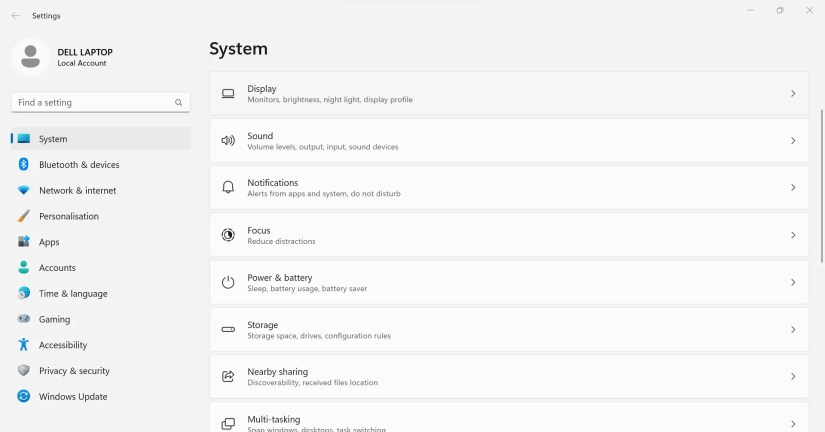Switch to Time & language section

(x=72, y=294)
